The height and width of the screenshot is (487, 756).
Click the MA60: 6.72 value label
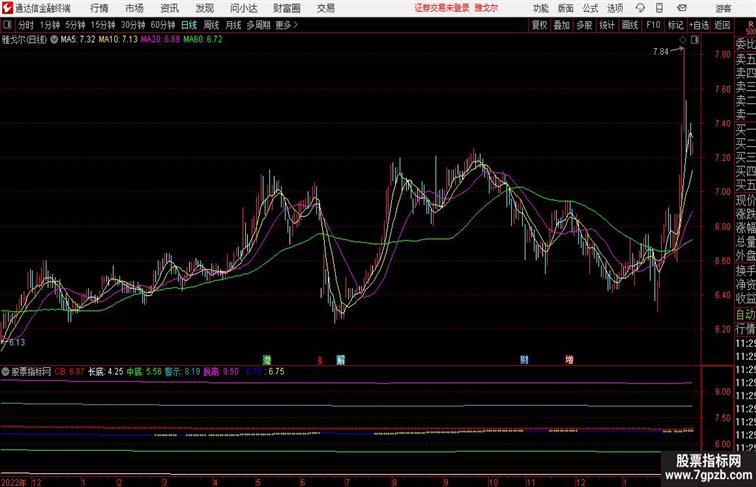pos(203,40)
